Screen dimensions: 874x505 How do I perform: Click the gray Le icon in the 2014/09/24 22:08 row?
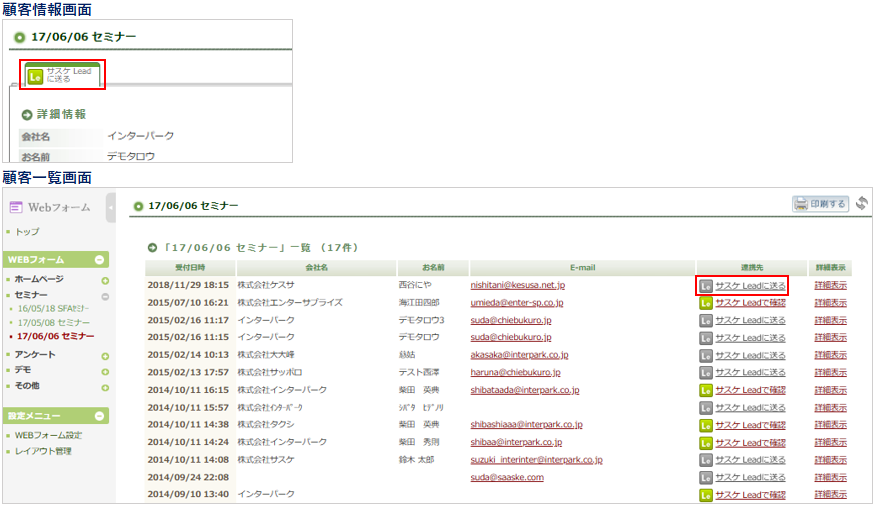click(x=706, y=478)
